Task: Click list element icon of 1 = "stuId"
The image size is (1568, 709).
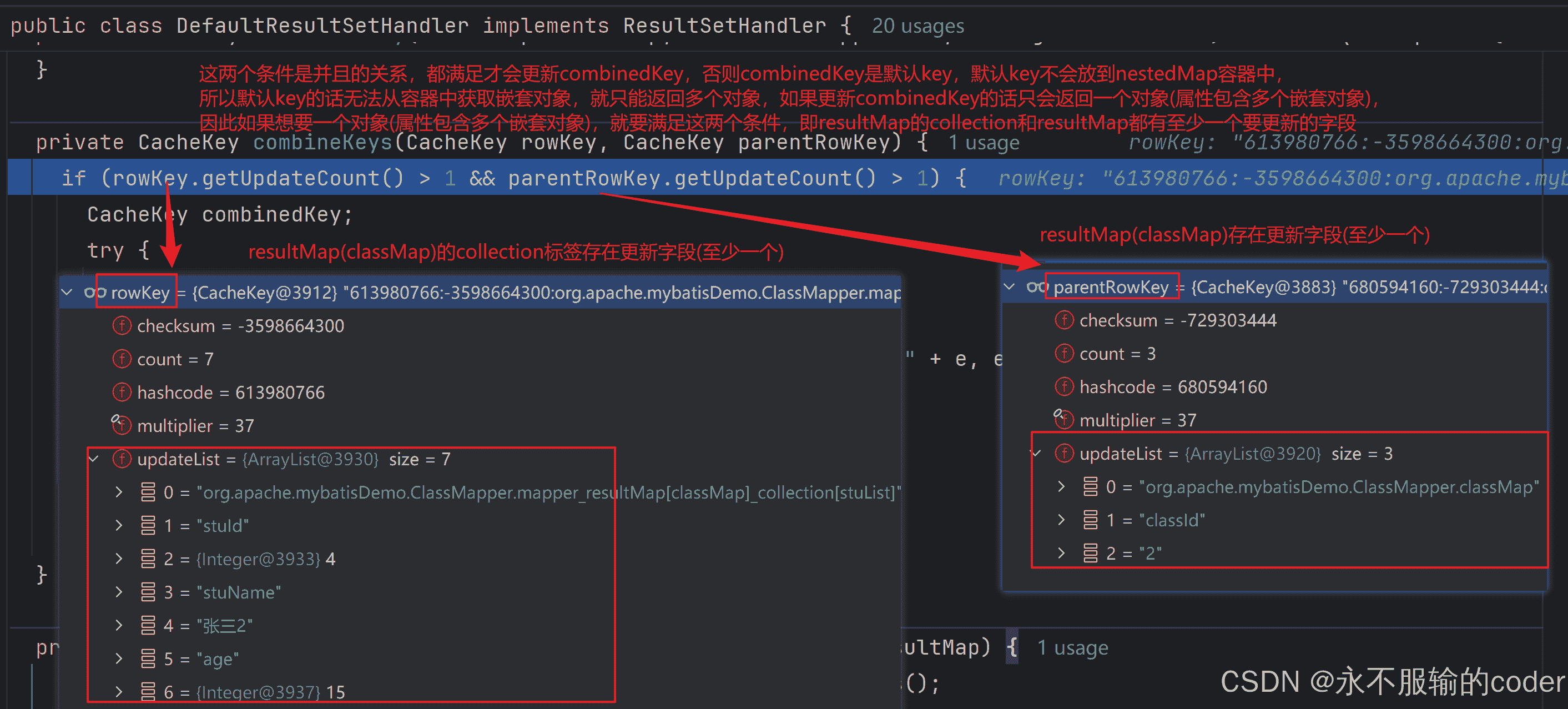Action: pyautogui.click(x=148, y=525)
